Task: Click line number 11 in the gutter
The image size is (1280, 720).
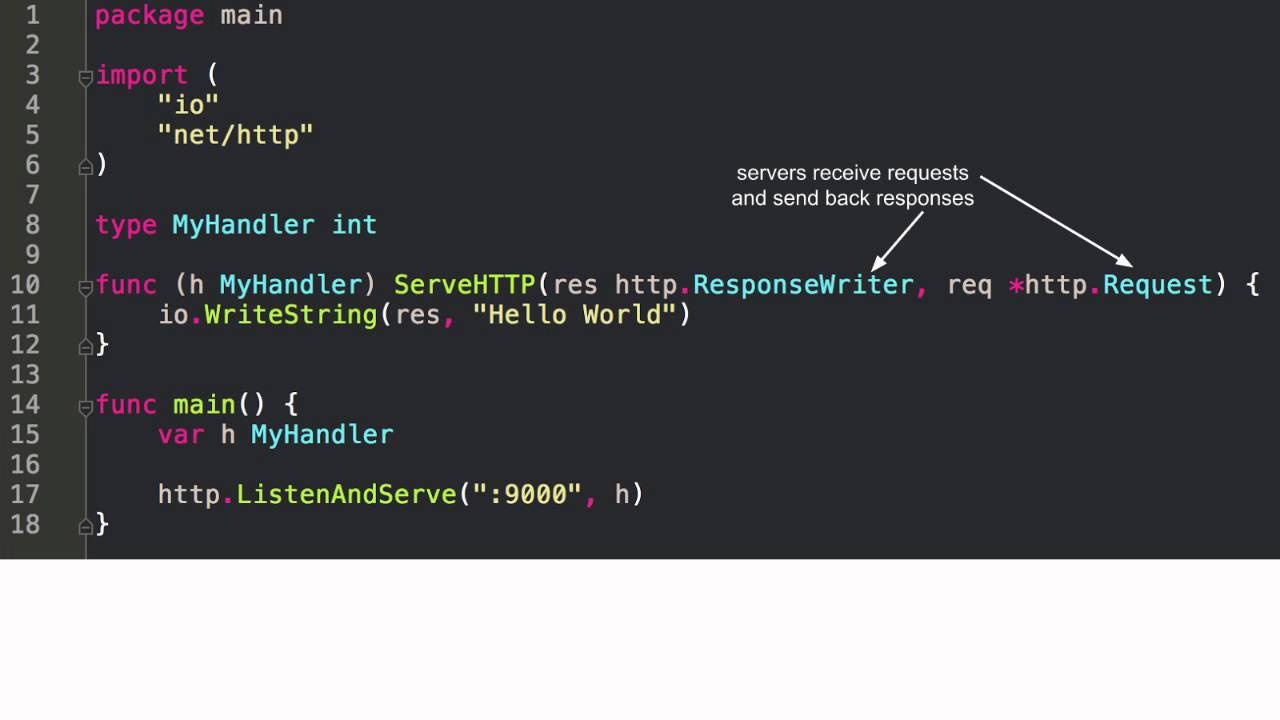Action: [25, 315]
